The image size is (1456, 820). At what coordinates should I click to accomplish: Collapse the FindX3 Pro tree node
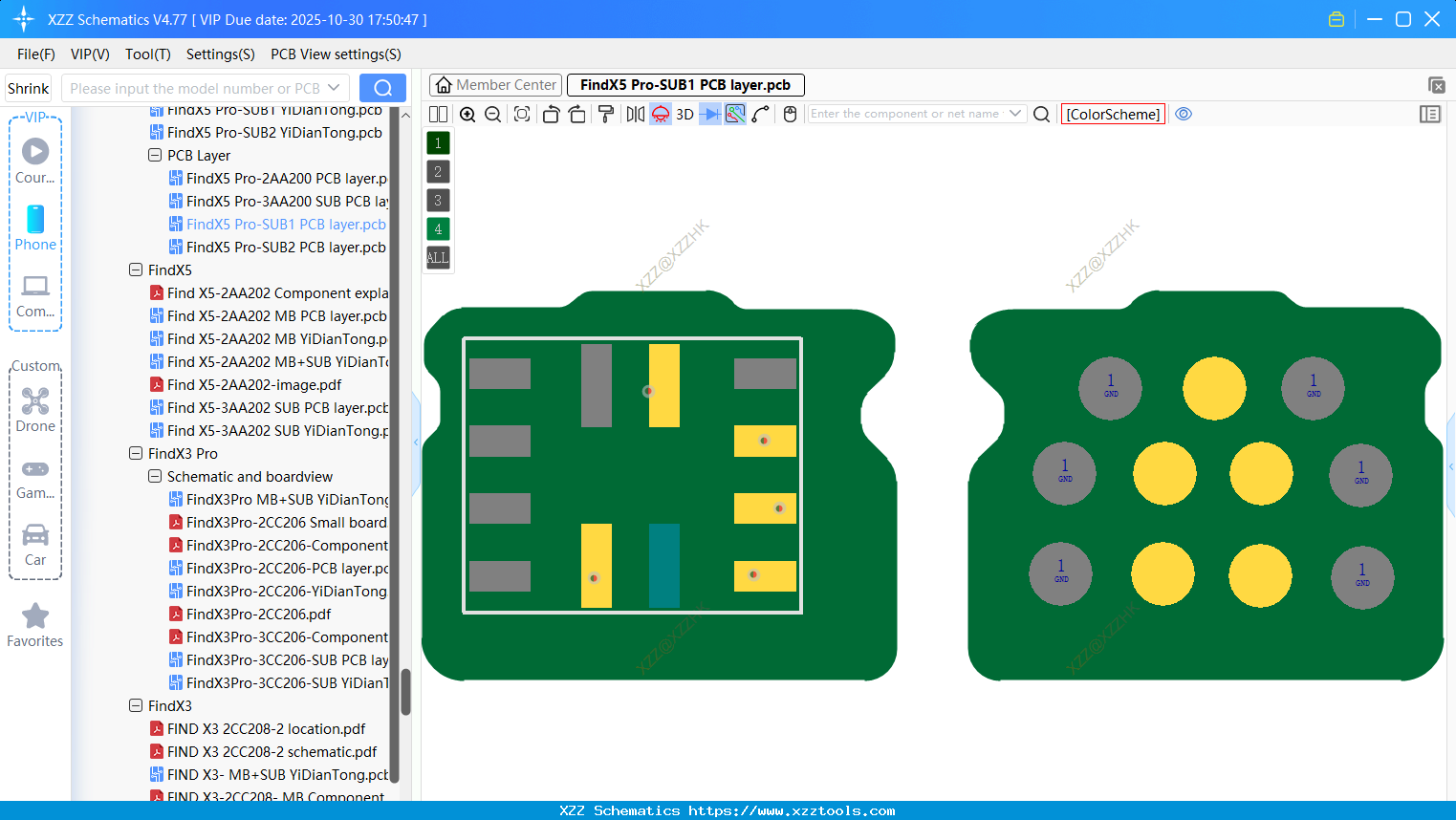pyautogui.click(x=136, y=453)
